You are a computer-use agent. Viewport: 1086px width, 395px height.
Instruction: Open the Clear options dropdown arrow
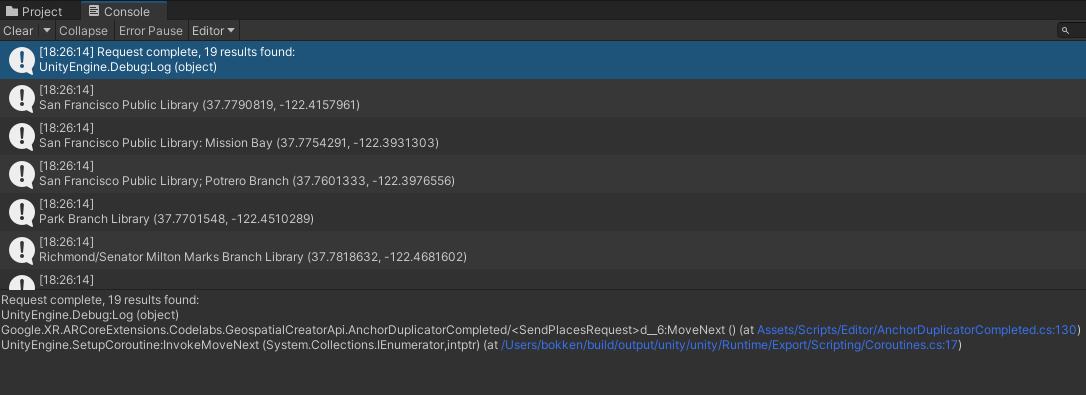(46, 30)
